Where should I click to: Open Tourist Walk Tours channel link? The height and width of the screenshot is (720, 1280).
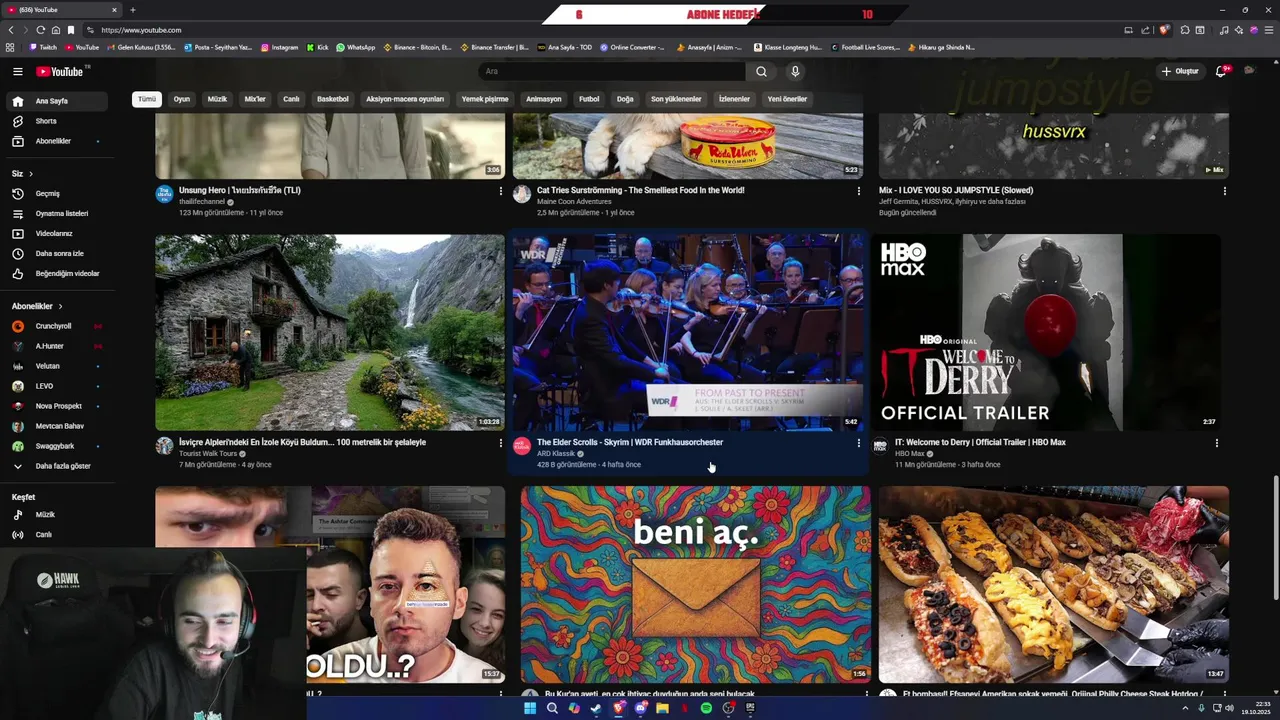click(x=208, y=454)
